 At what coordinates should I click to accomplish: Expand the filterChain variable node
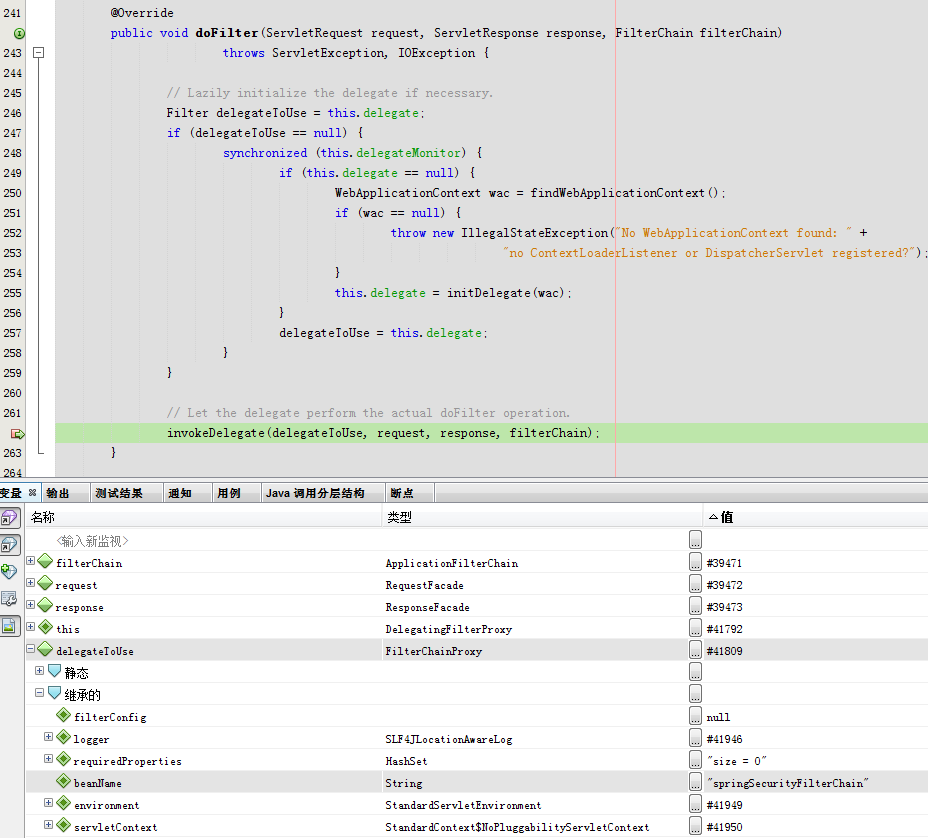click(31, 560)
